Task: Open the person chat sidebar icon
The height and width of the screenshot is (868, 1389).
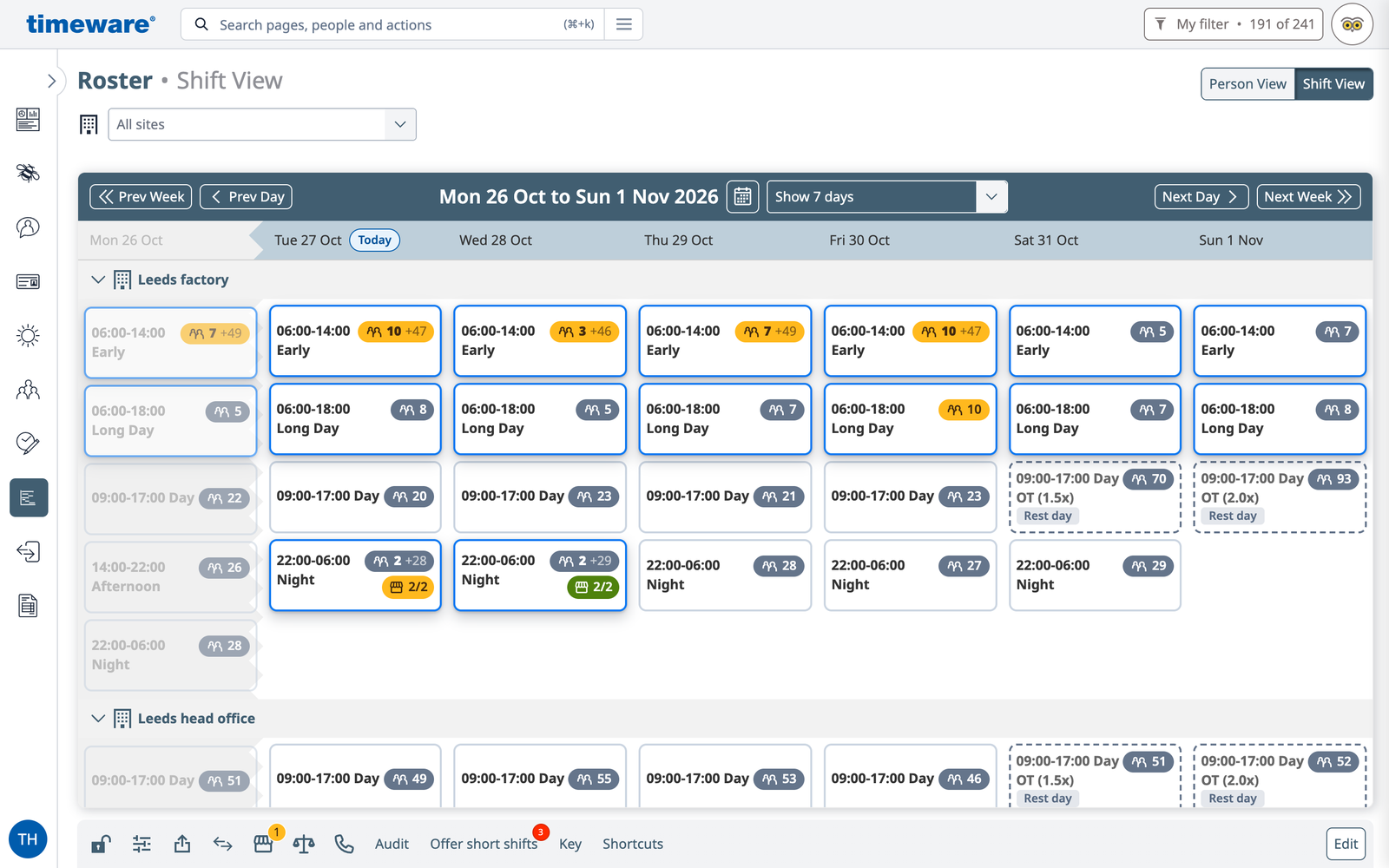Action: (x=28, y=227)
